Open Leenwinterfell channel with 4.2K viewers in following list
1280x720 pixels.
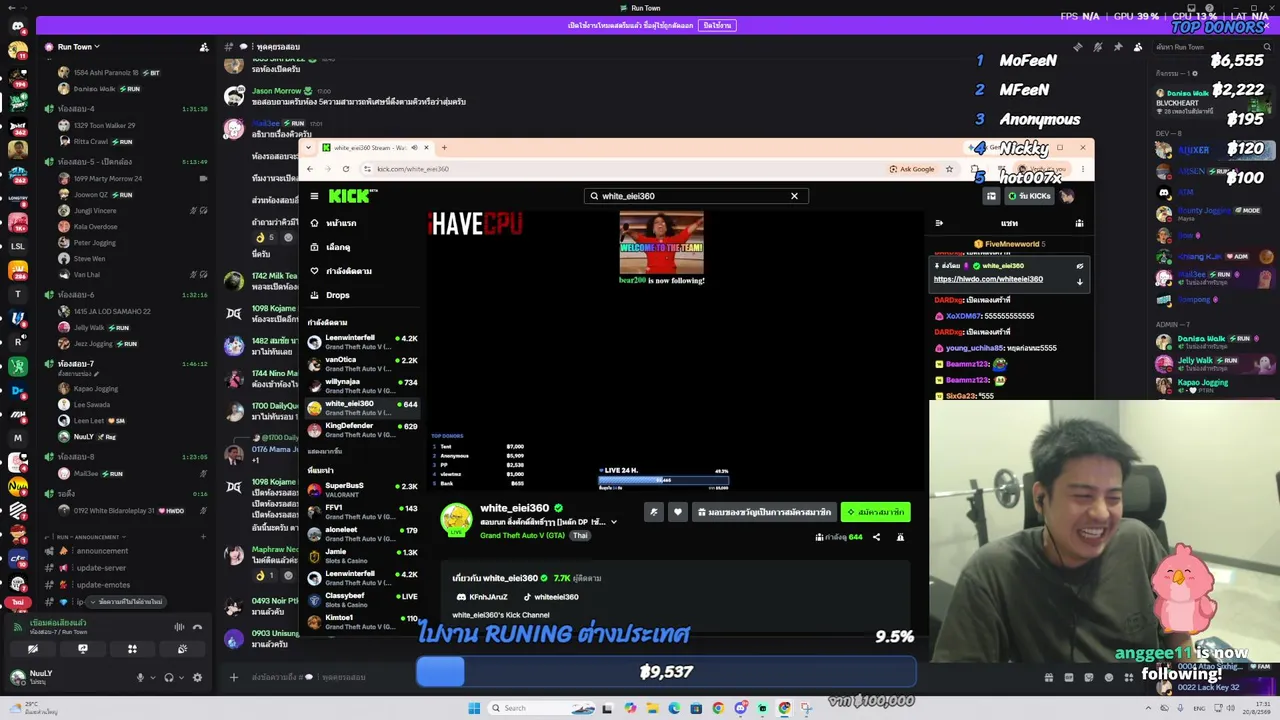coord(363,342)
